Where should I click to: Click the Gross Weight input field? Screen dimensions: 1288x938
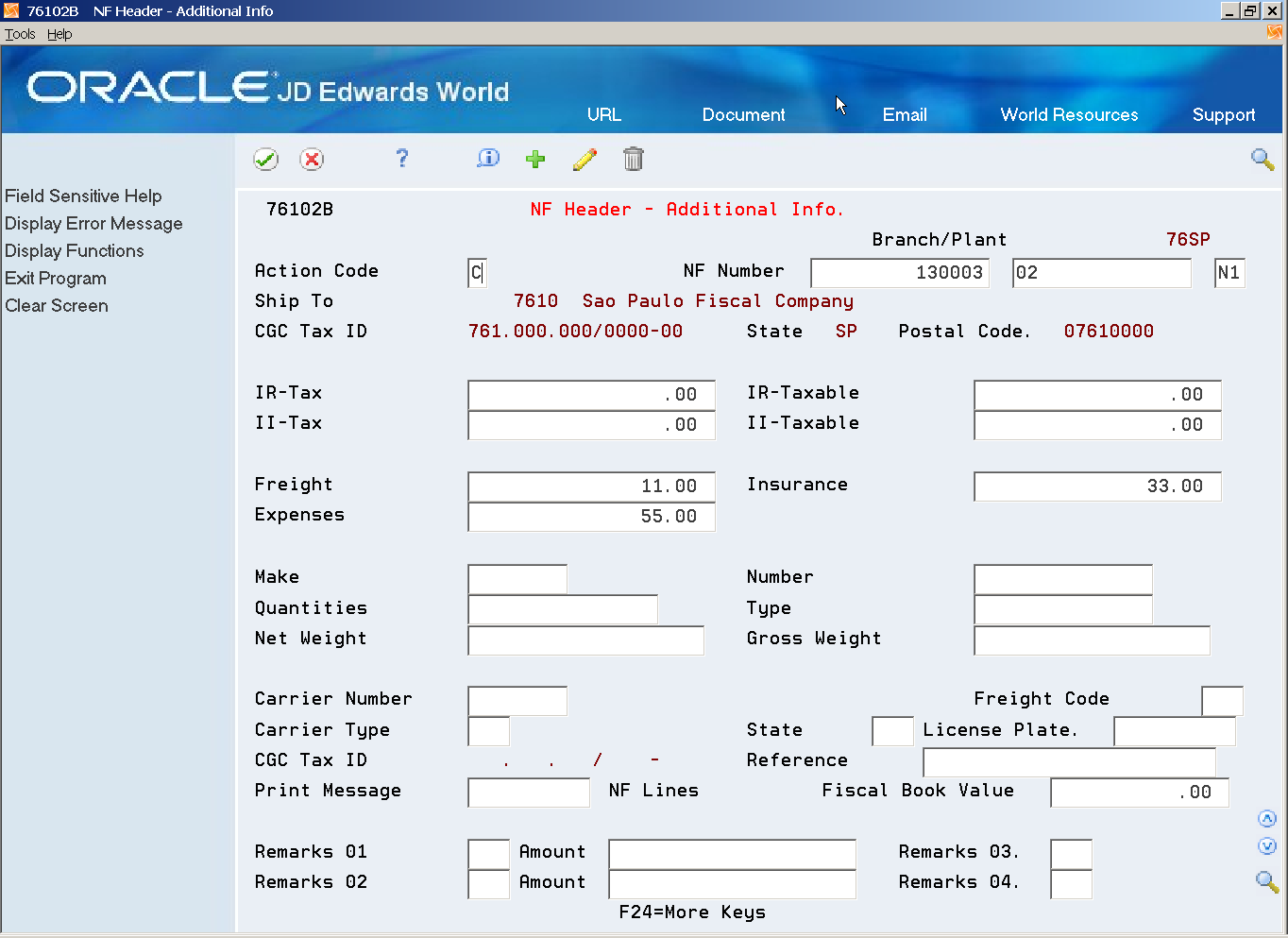coord(1093,640)
